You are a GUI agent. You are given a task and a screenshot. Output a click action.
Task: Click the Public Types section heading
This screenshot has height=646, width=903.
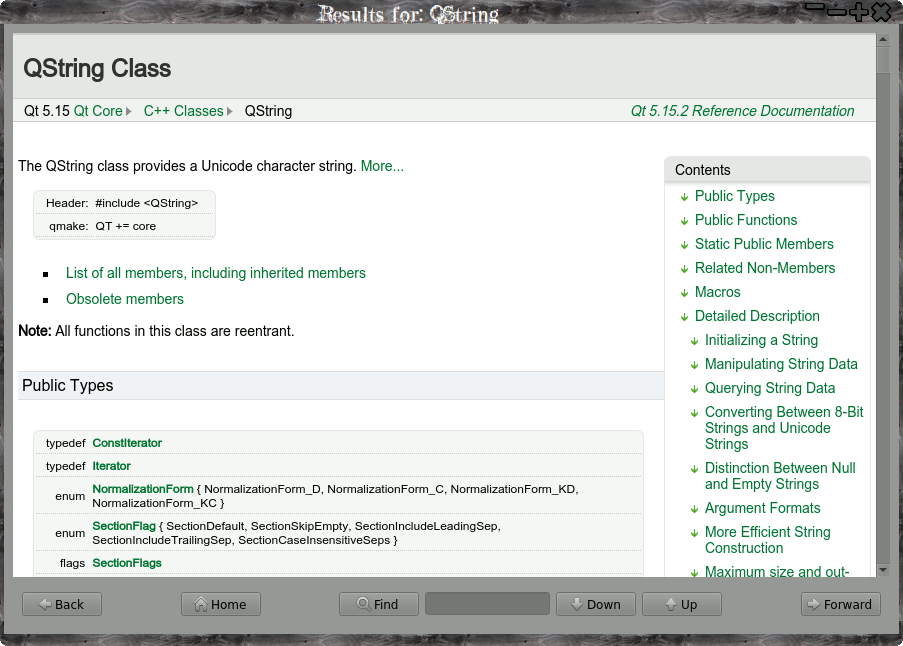click(x=67, y=385)
